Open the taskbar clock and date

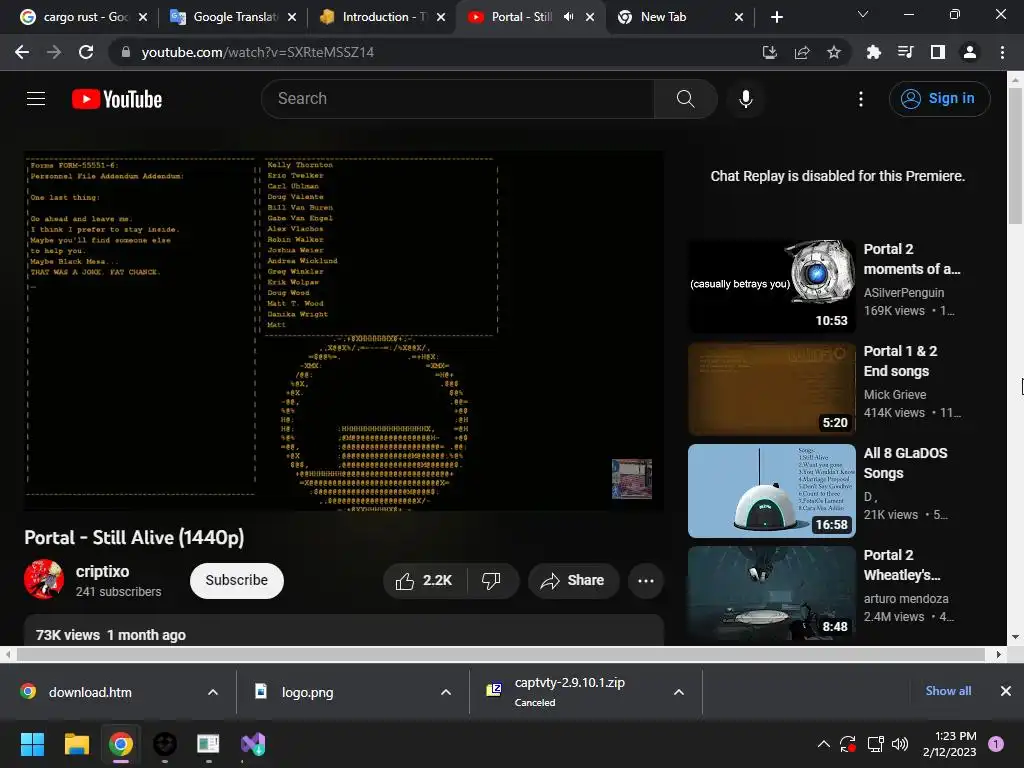coord(950,744)
